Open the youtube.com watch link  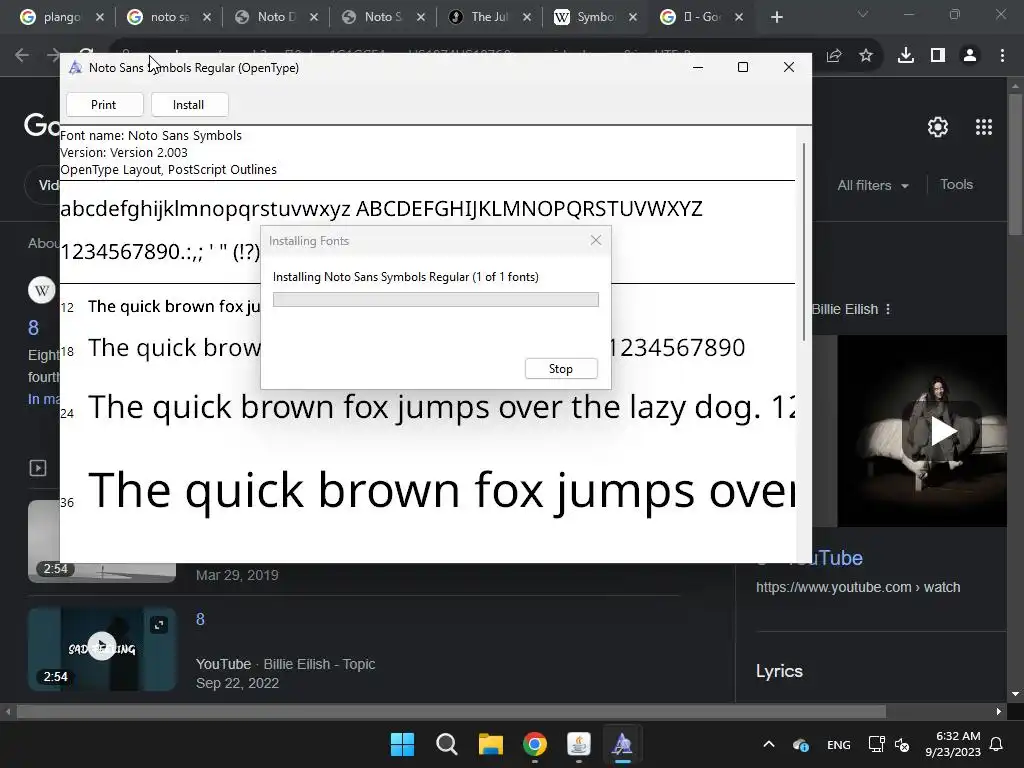[x=857, y=587]
